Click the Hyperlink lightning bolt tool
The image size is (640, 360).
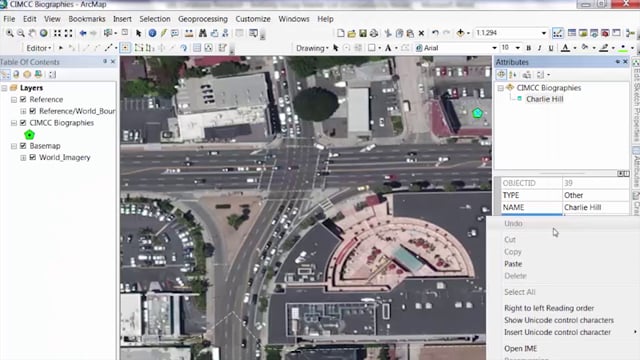(164, 33)
